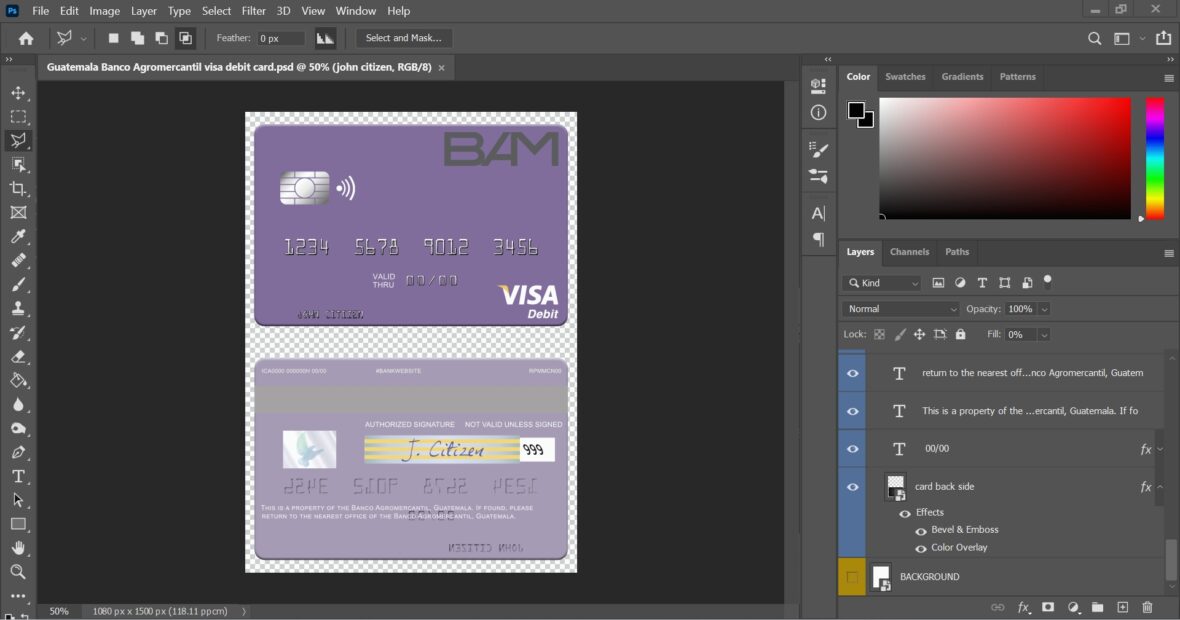
Task: Click the card back side layer thumbnail
Action: coord(896,487)
